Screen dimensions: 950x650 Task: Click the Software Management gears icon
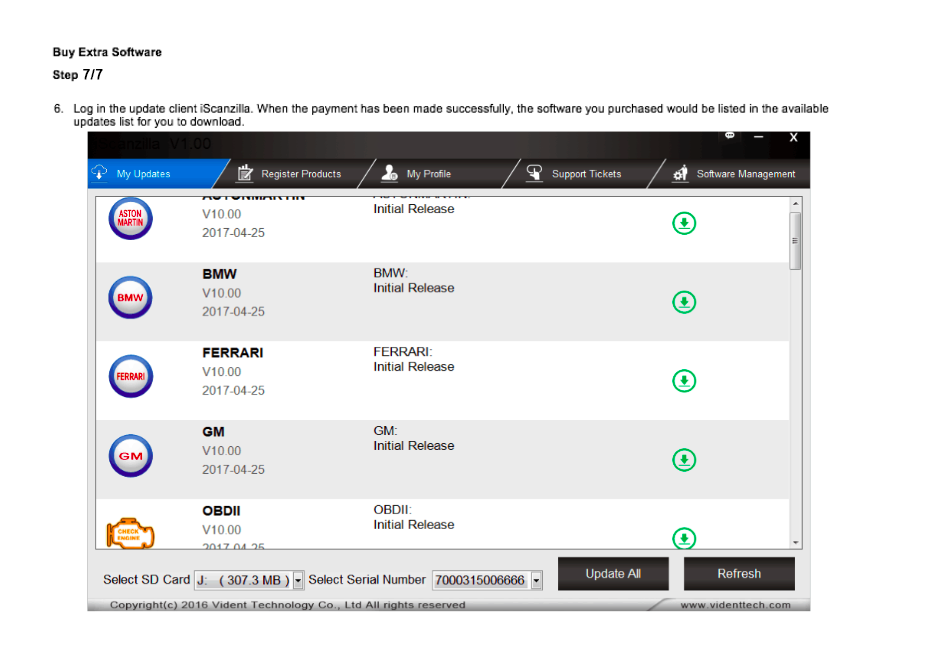tap(680, 173)
